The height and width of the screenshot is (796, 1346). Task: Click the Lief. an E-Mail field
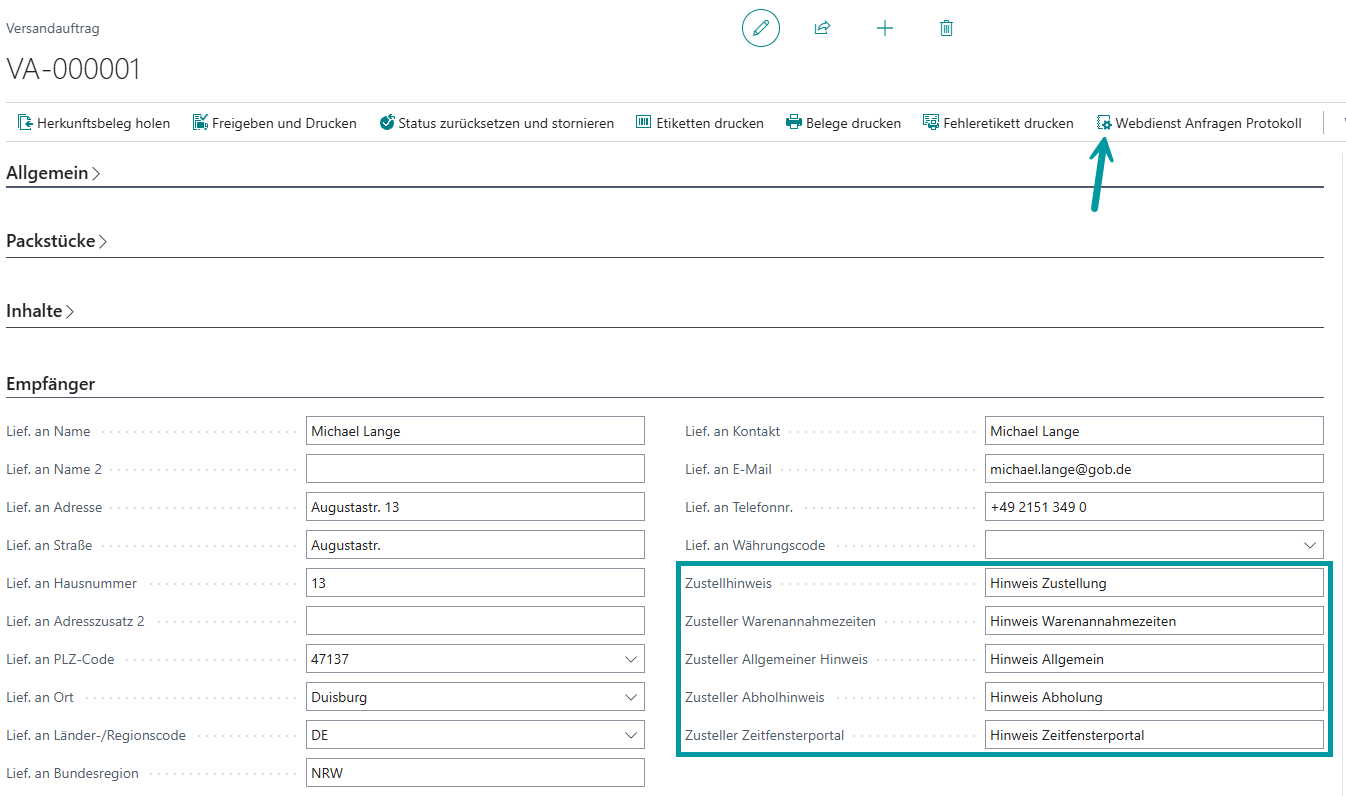(x=1153, y=469)
